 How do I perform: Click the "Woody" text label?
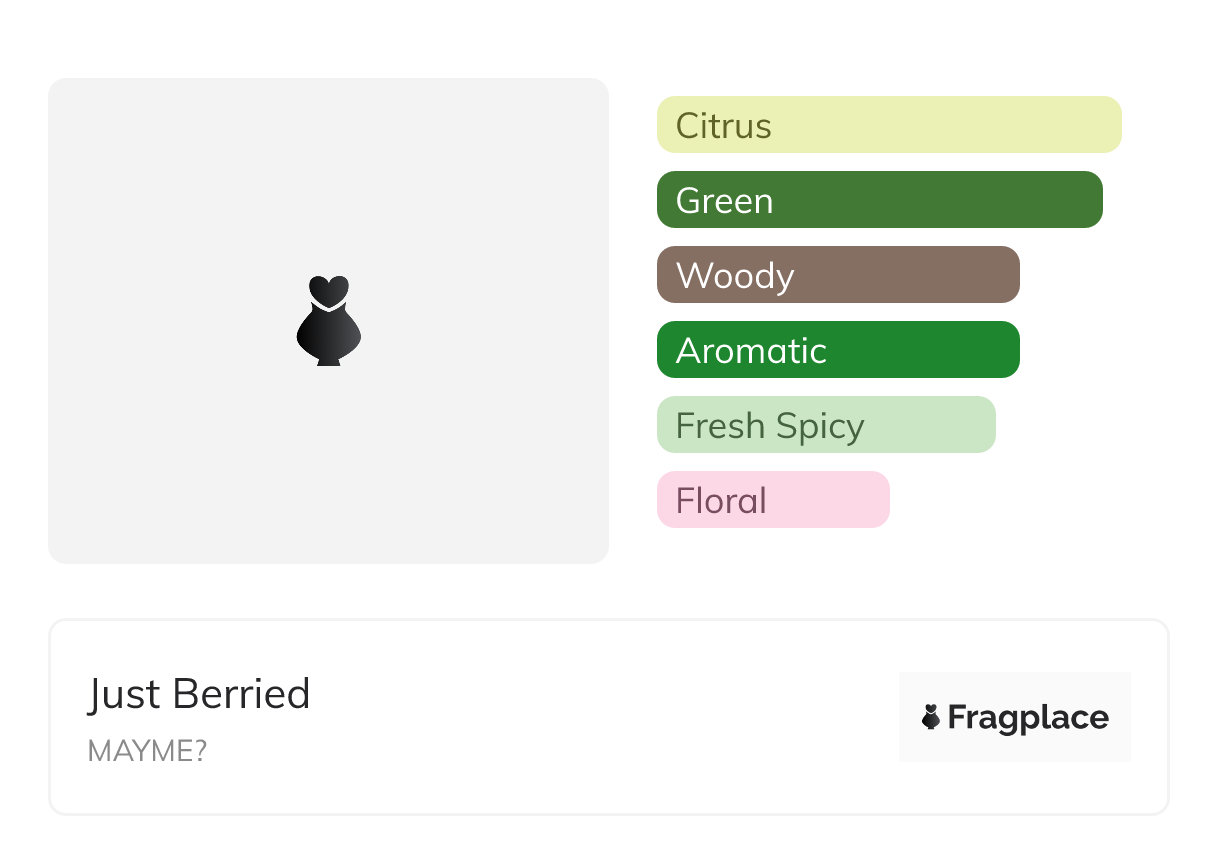point(735,276)
